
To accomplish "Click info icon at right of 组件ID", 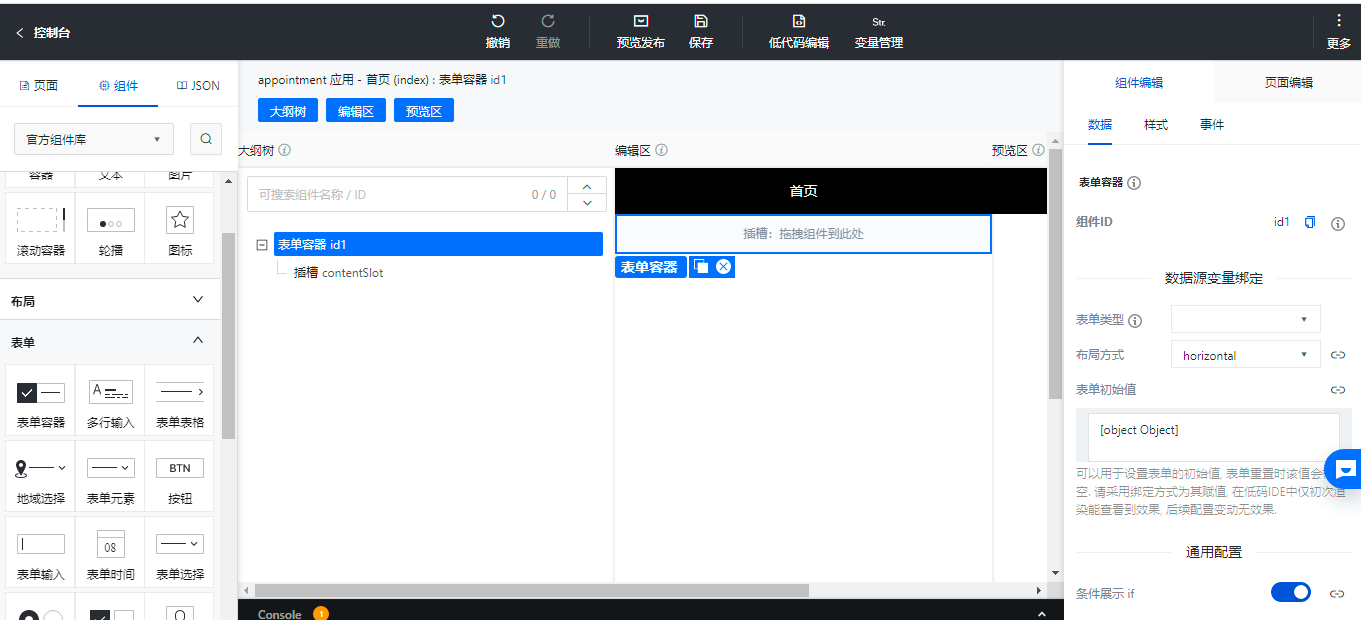I will (x=1338, y=223).
